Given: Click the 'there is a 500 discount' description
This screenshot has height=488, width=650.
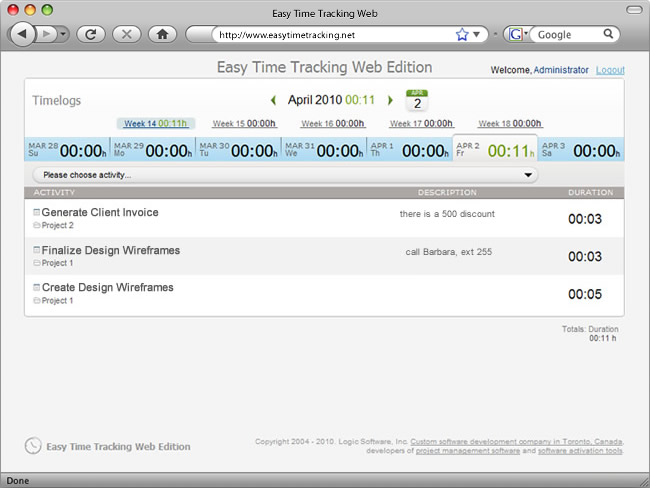Looking at the screenshot, I should pos(447,214).
